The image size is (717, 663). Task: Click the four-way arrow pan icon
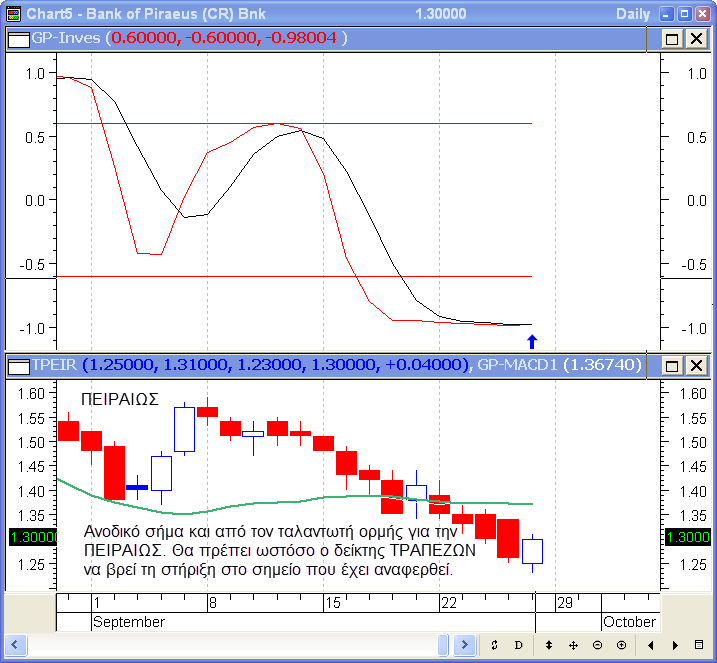tap(573, 645)
